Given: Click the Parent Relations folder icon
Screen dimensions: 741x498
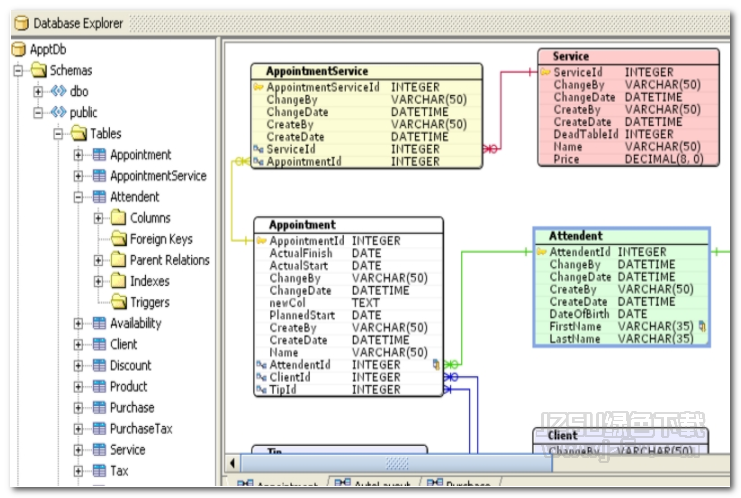Looking at the screenshot, I should pyautogui.click(x=119, y=260).
